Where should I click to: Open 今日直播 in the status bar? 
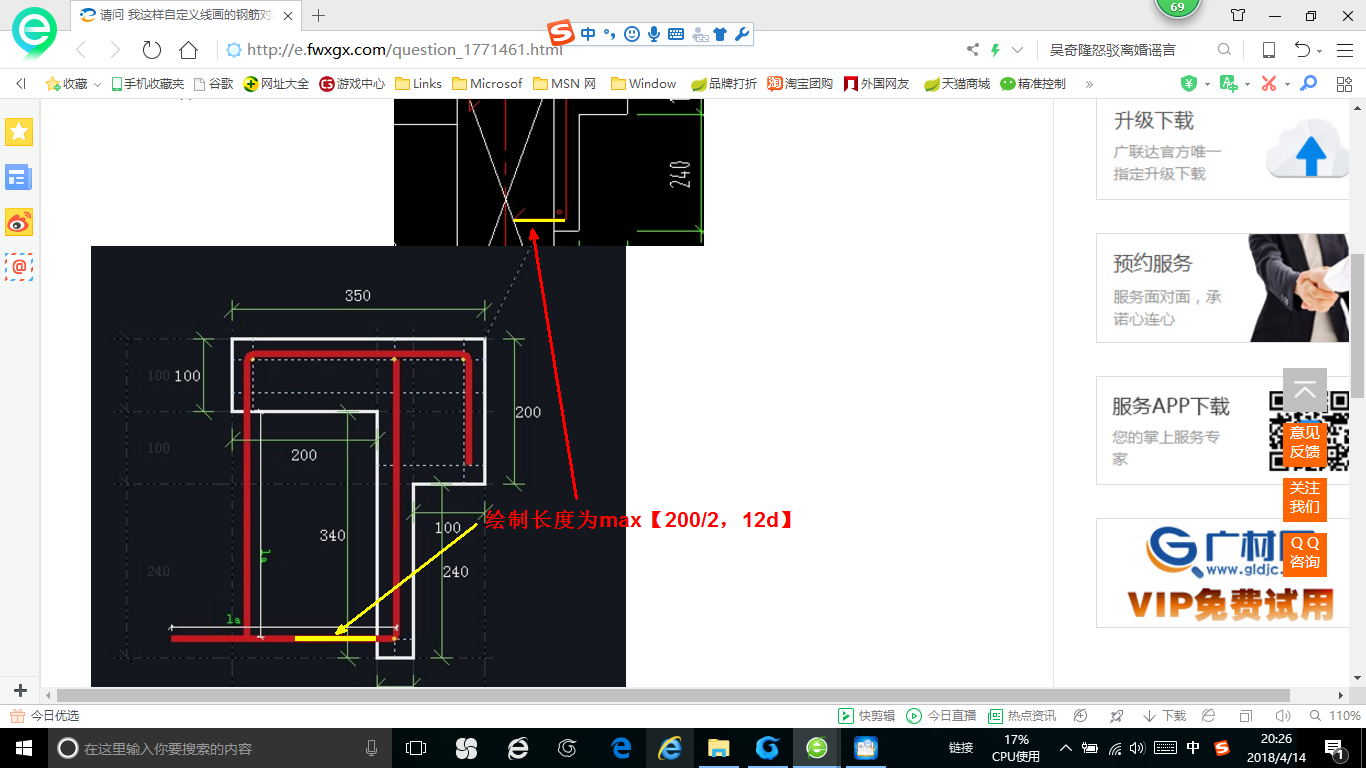coord(941,716)
